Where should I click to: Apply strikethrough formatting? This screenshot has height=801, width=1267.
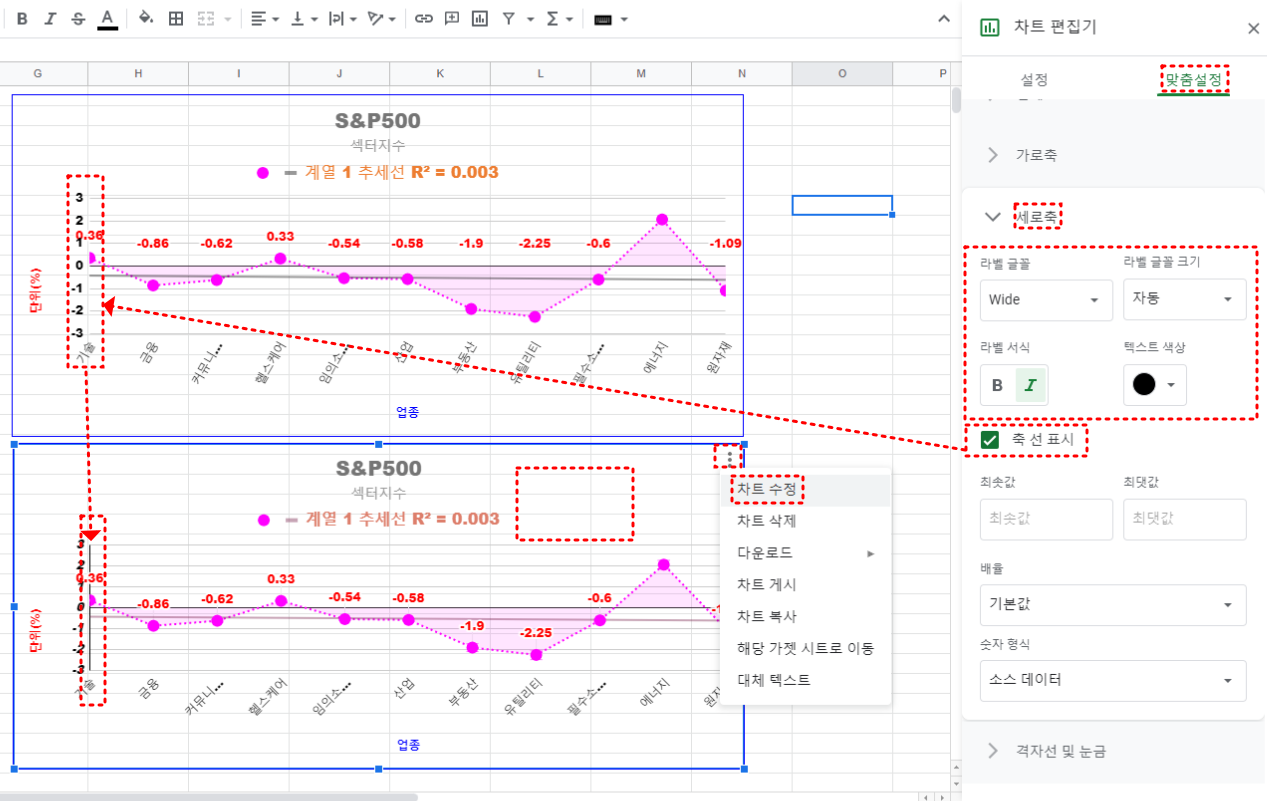click(78, 18)
